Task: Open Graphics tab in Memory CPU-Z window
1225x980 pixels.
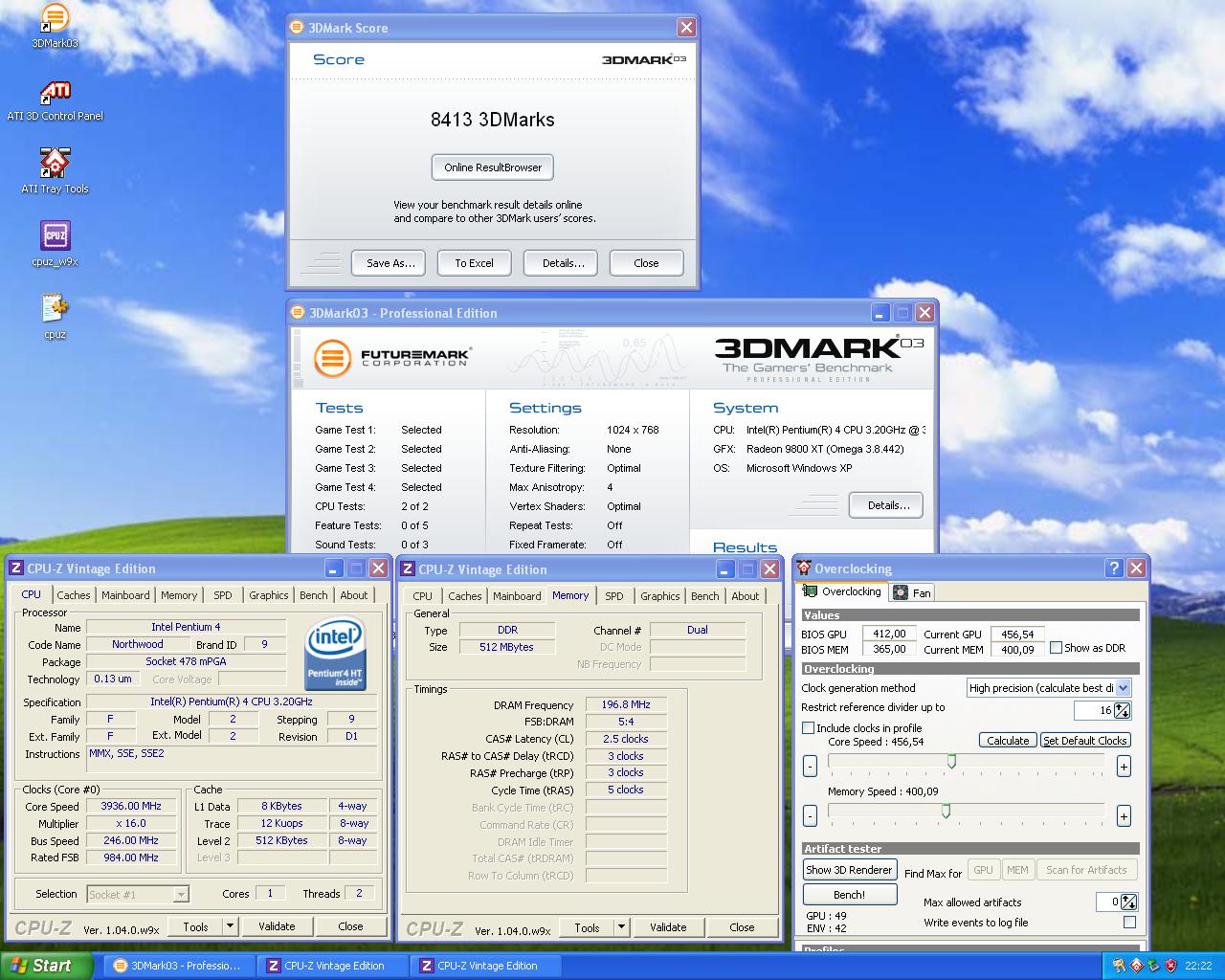Action: coord(660,596)
